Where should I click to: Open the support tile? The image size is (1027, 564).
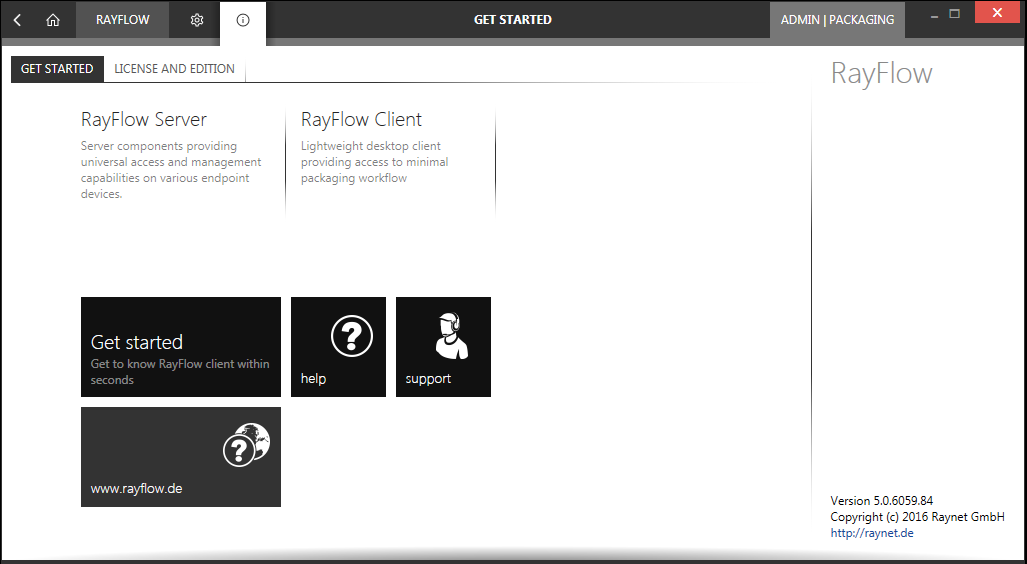coord(443,347)
